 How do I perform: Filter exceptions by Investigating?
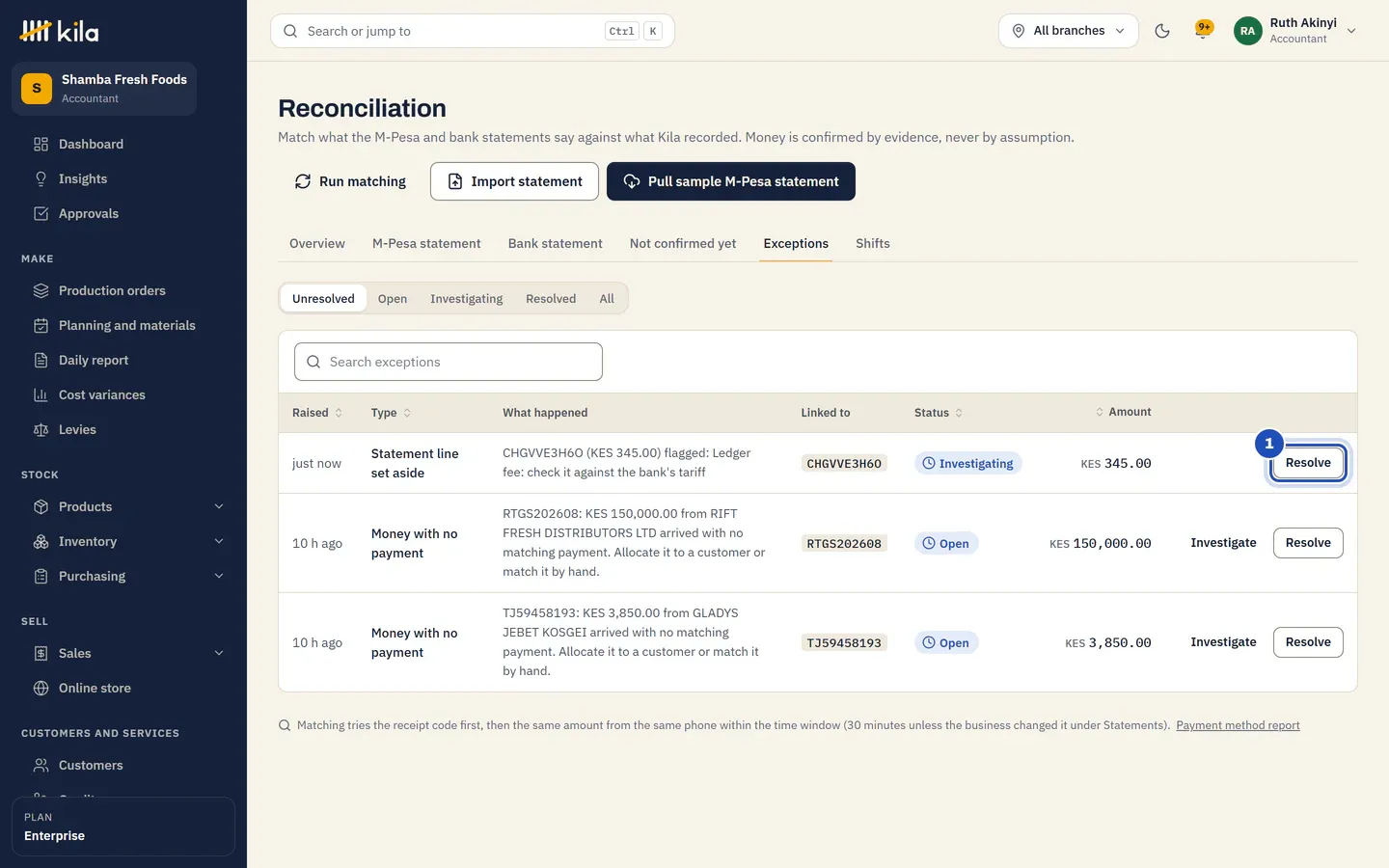click(467, 299)
